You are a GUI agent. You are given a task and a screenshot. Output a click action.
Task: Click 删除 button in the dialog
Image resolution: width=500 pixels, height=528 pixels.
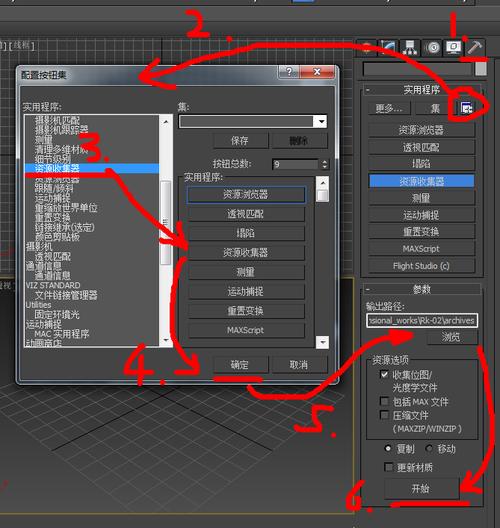click(299, 140)
